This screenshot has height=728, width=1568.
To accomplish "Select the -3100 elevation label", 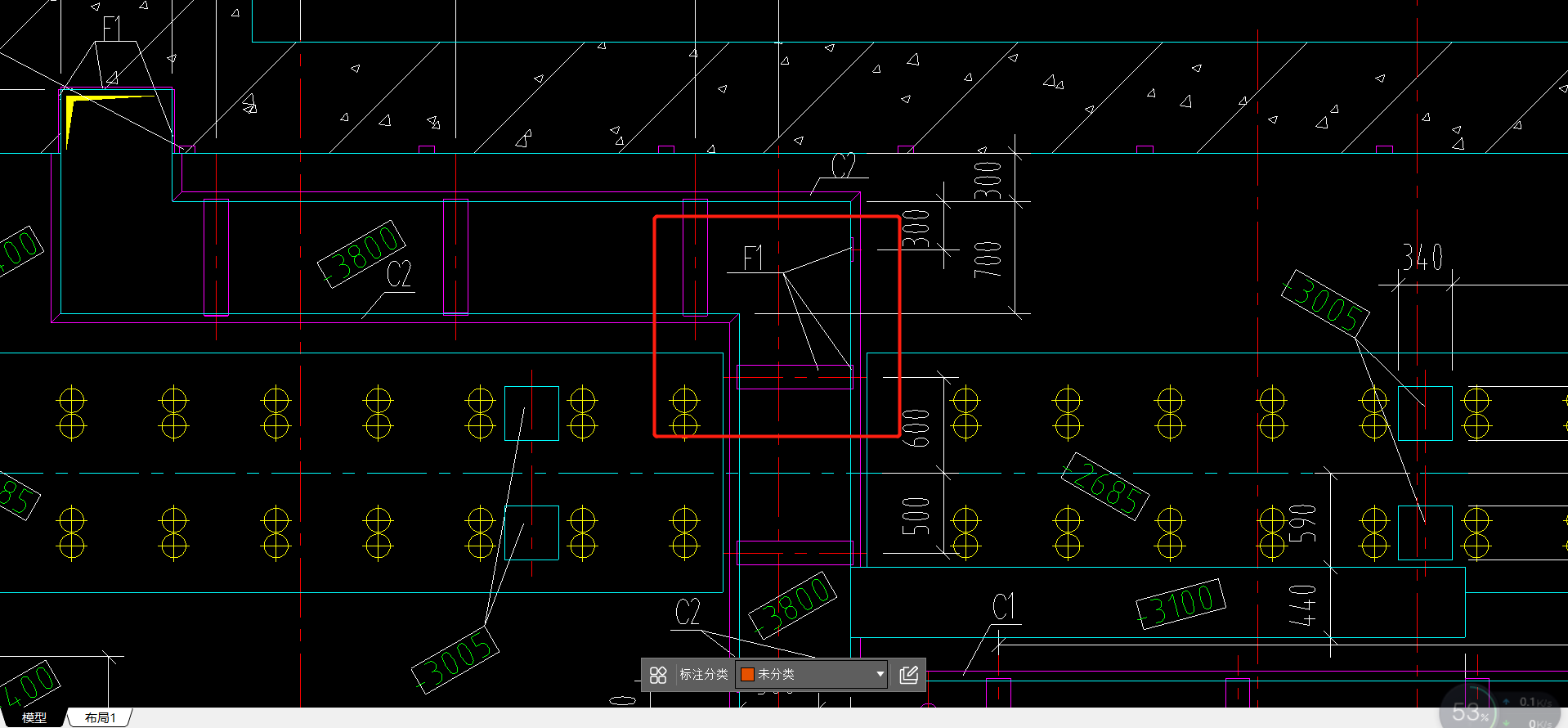I will 1181,604.
